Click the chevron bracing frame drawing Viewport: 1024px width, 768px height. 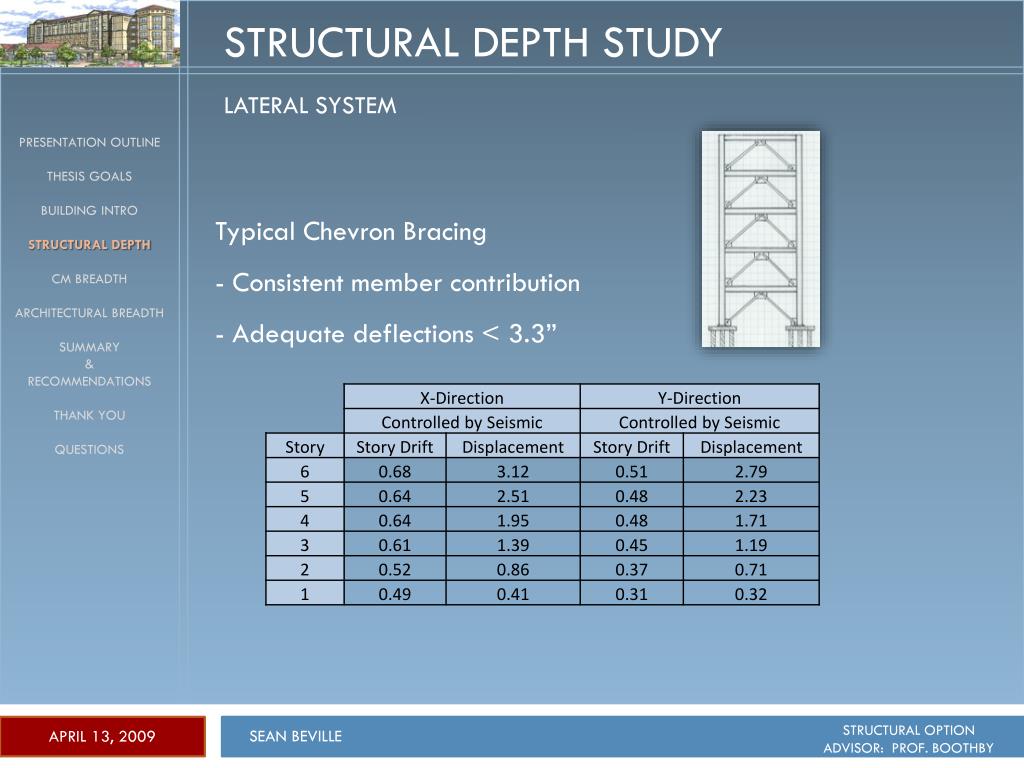(761, 239)
